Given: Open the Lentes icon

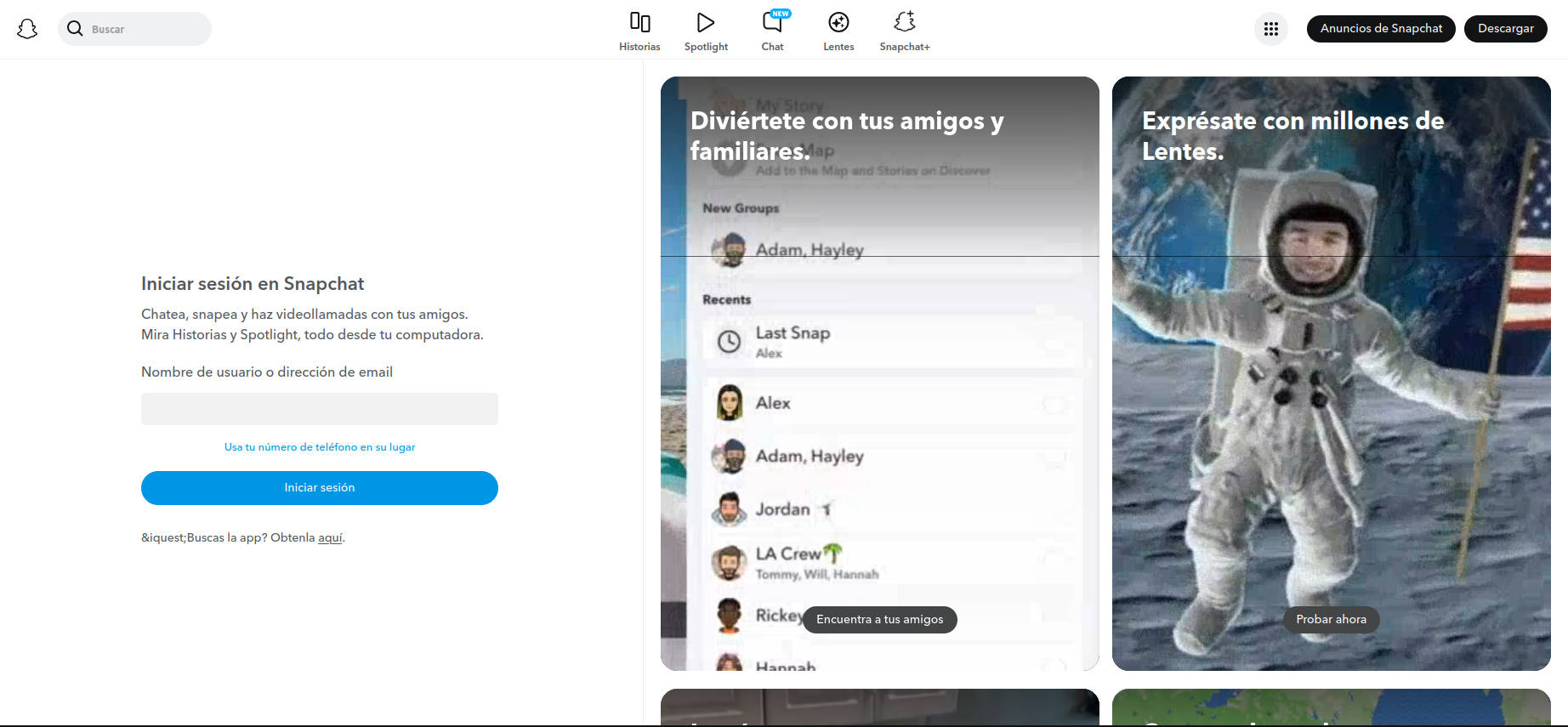Looking at the screenshot, I should (838, 22).
